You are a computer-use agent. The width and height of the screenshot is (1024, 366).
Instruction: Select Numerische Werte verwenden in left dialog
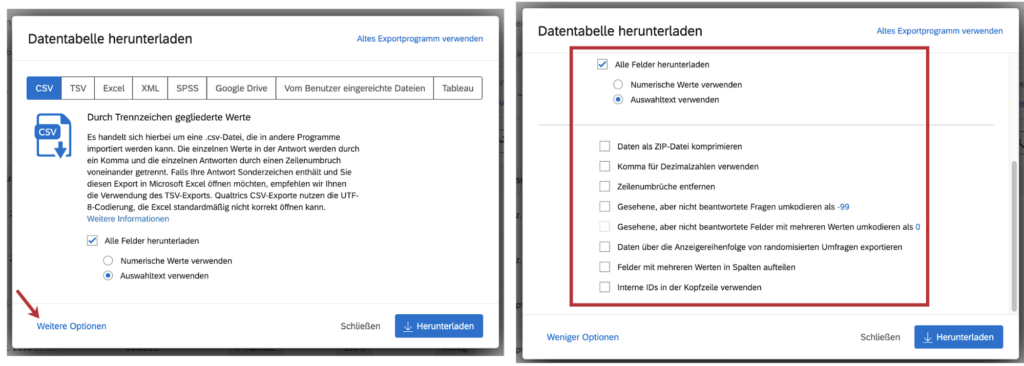108,260
